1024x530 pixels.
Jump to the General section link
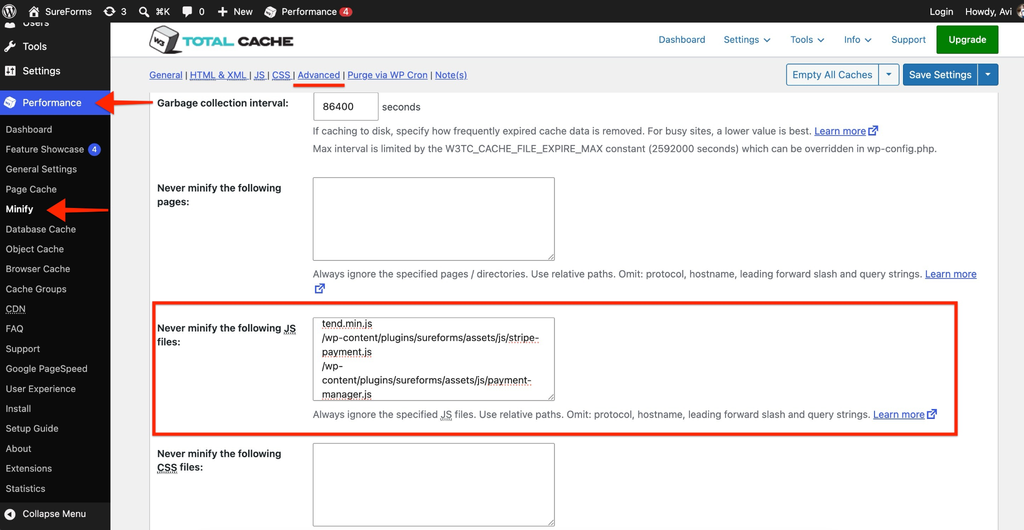coord(166,75)
